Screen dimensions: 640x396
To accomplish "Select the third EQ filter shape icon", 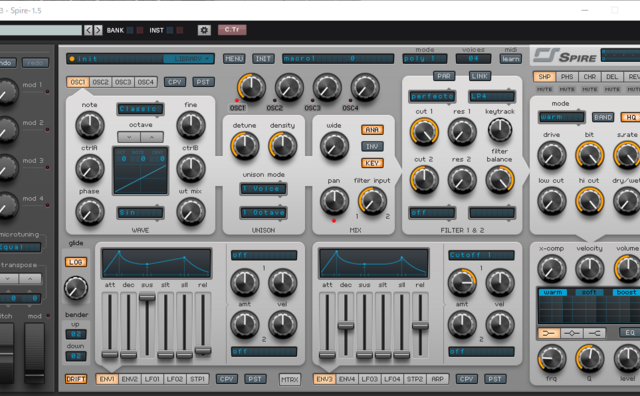I will tap(594, 334).
